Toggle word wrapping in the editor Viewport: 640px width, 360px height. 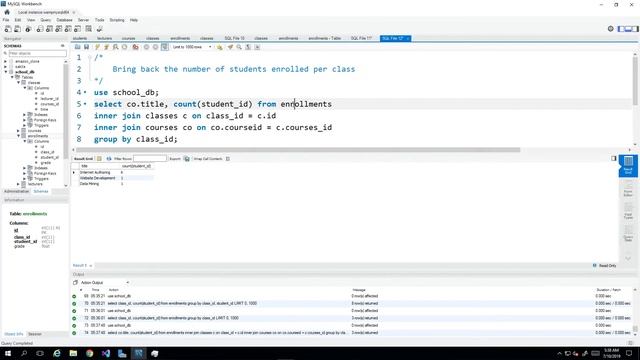[257, 47]
